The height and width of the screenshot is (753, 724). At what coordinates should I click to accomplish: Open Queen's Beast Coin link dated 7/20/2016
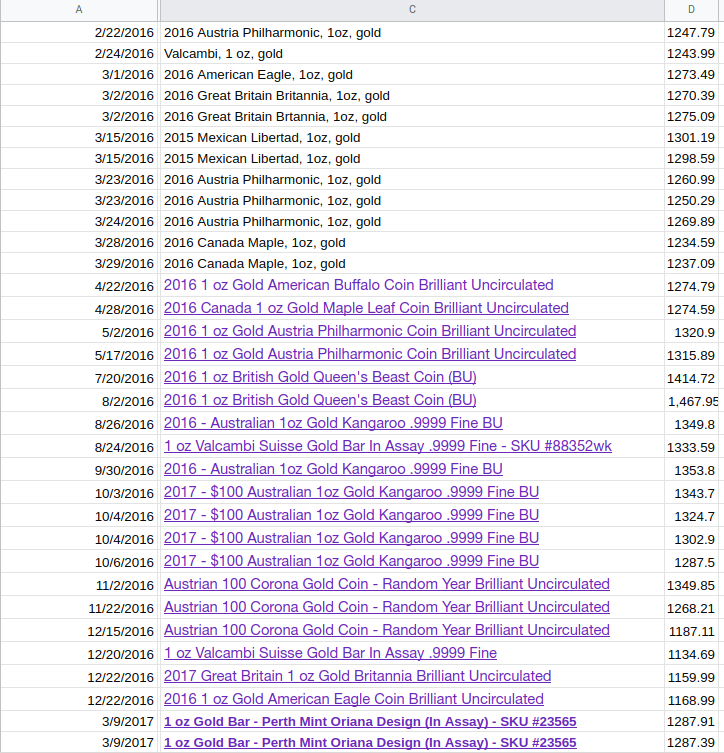(319, 378)
